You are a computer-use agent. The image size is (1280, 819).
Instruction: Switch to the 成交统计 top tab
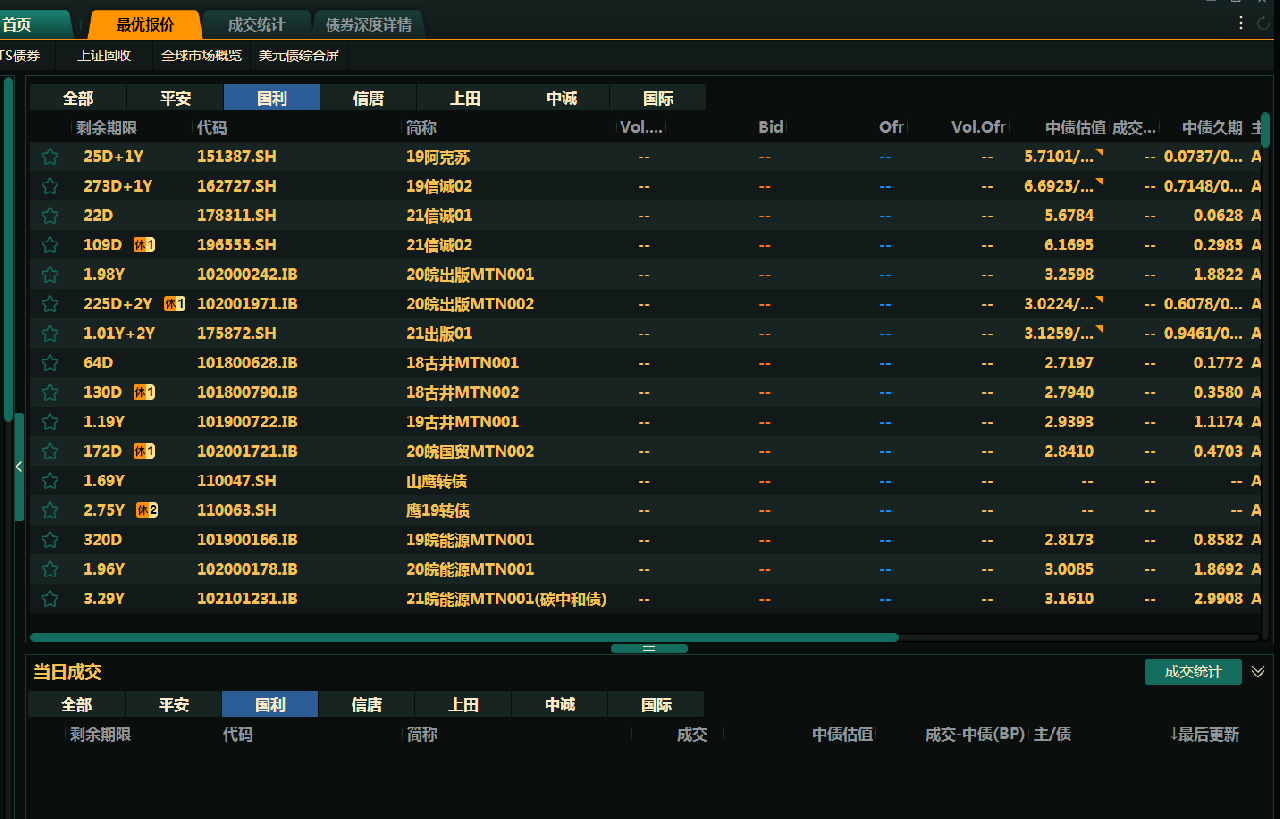[256, 25]
